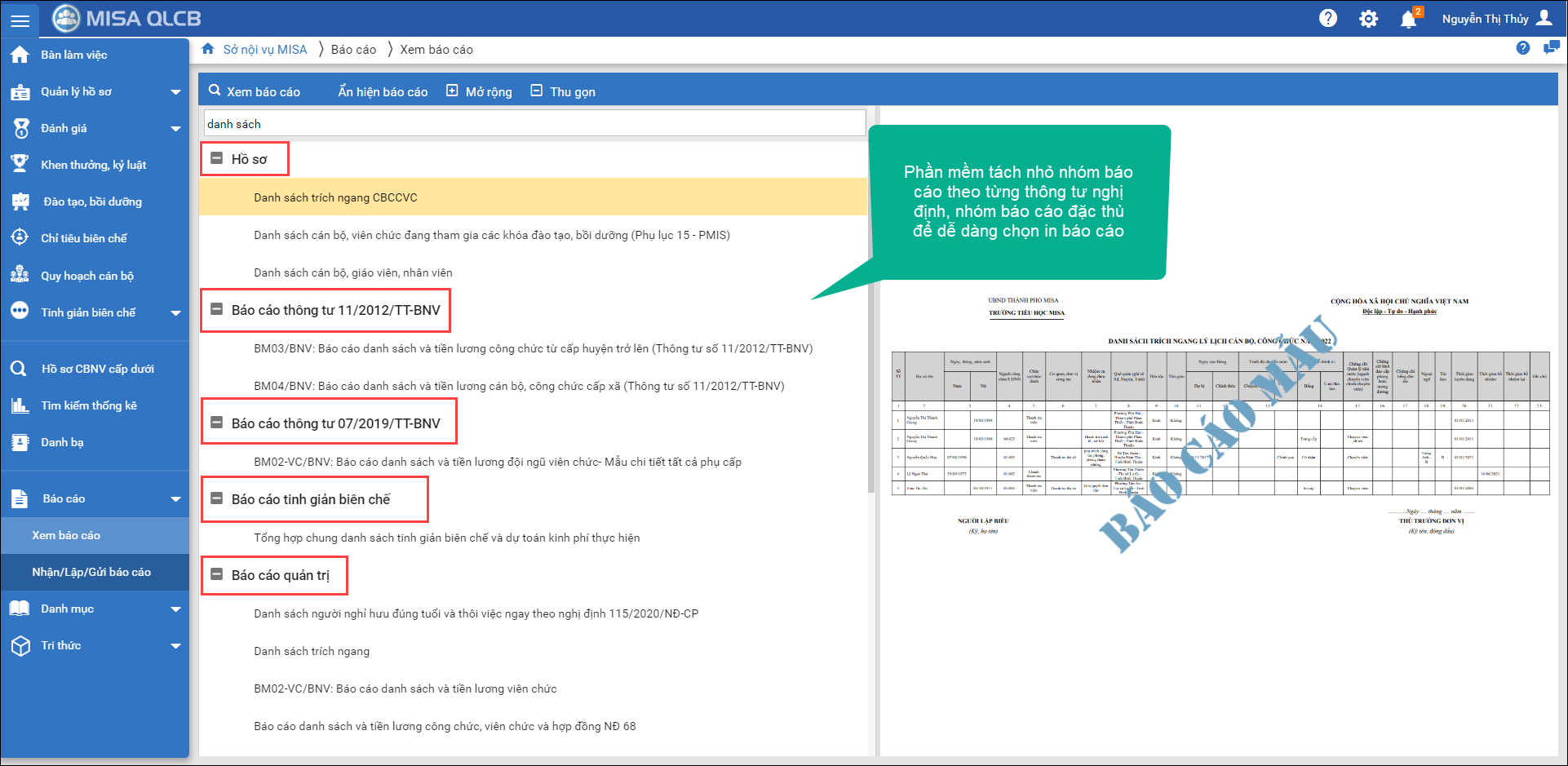
Task: Click the report search input field
Action: [x=534, y=124]
